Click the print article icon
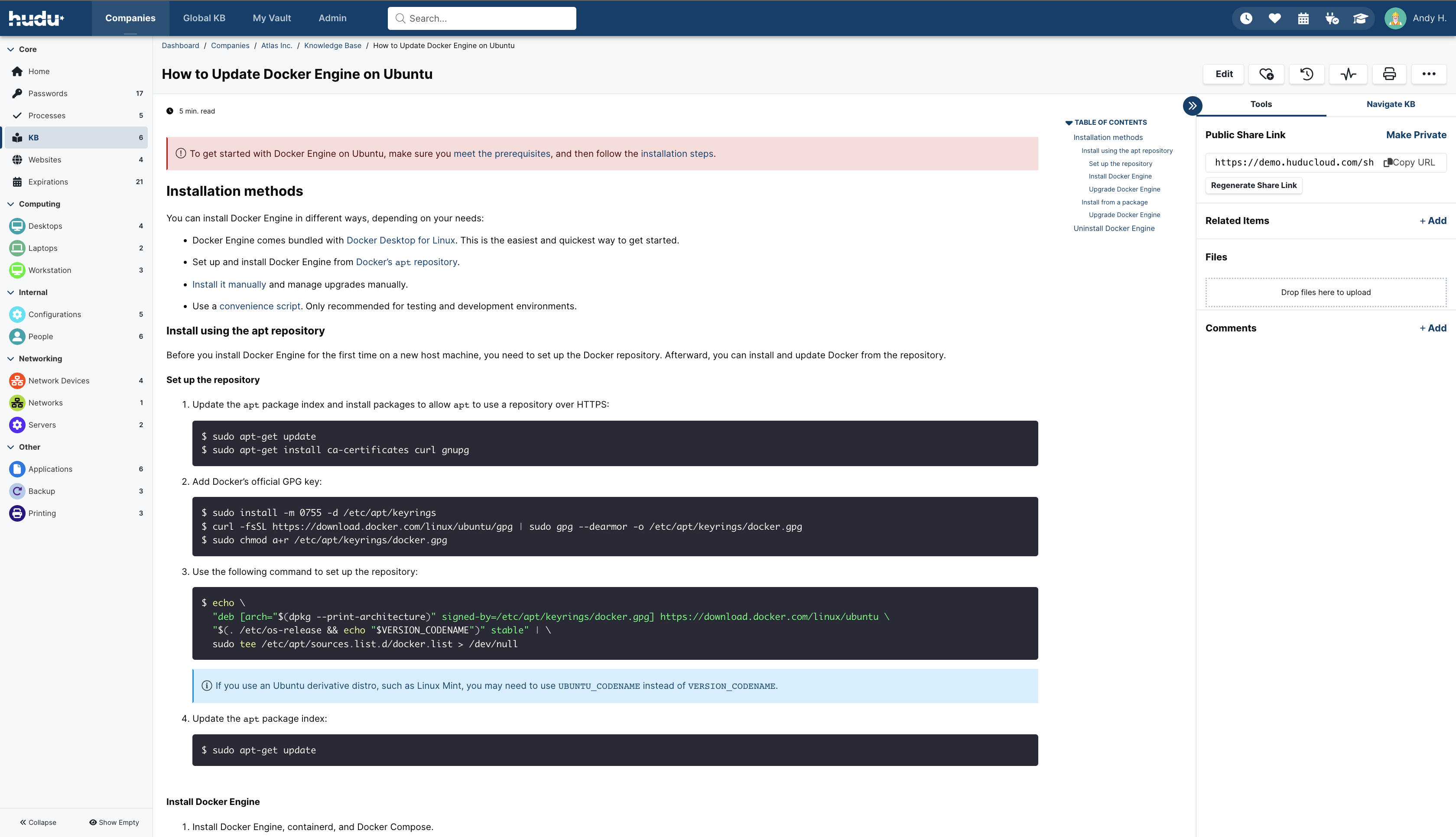Viewport: 1456px width, 837px height. point(1389,74)
